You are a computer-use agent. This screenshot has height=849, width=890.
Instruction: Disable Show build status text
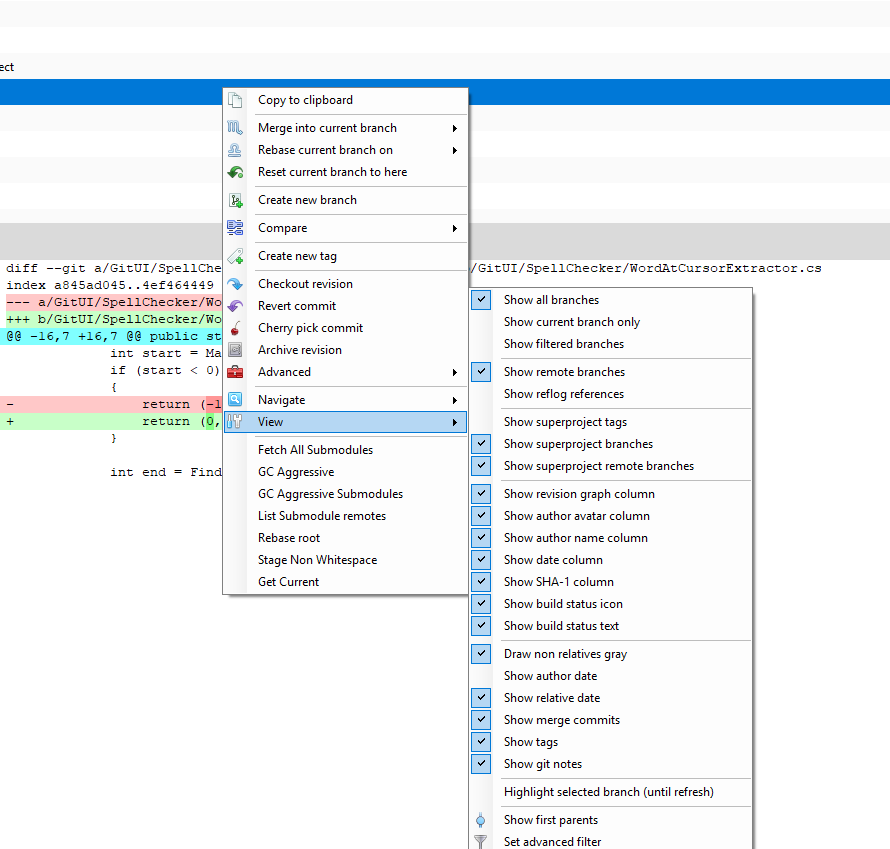(481, 626)
